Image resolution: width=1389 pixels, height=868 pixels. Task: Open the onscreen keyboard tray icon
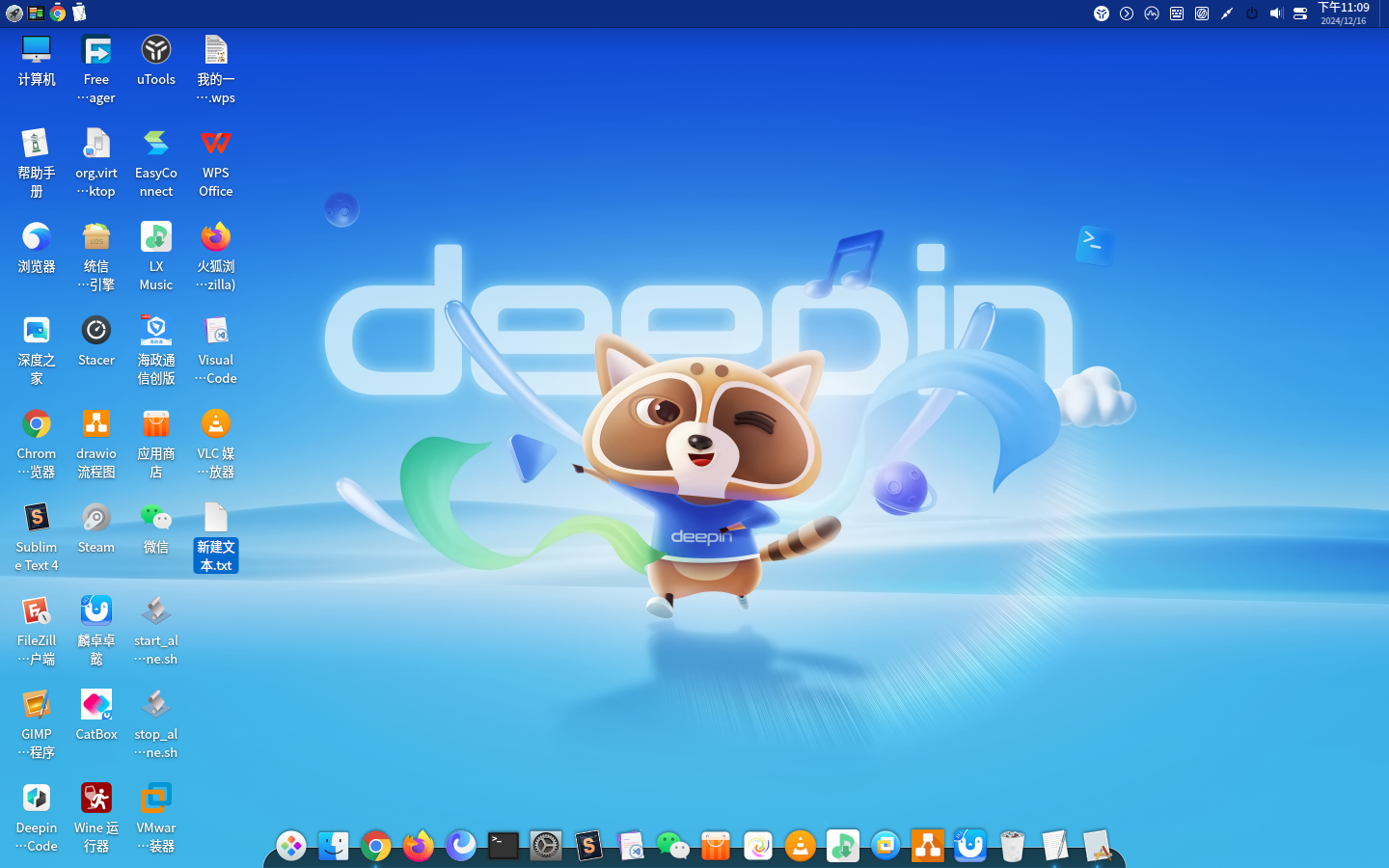pyautogui.click(x=1177, y=14)
